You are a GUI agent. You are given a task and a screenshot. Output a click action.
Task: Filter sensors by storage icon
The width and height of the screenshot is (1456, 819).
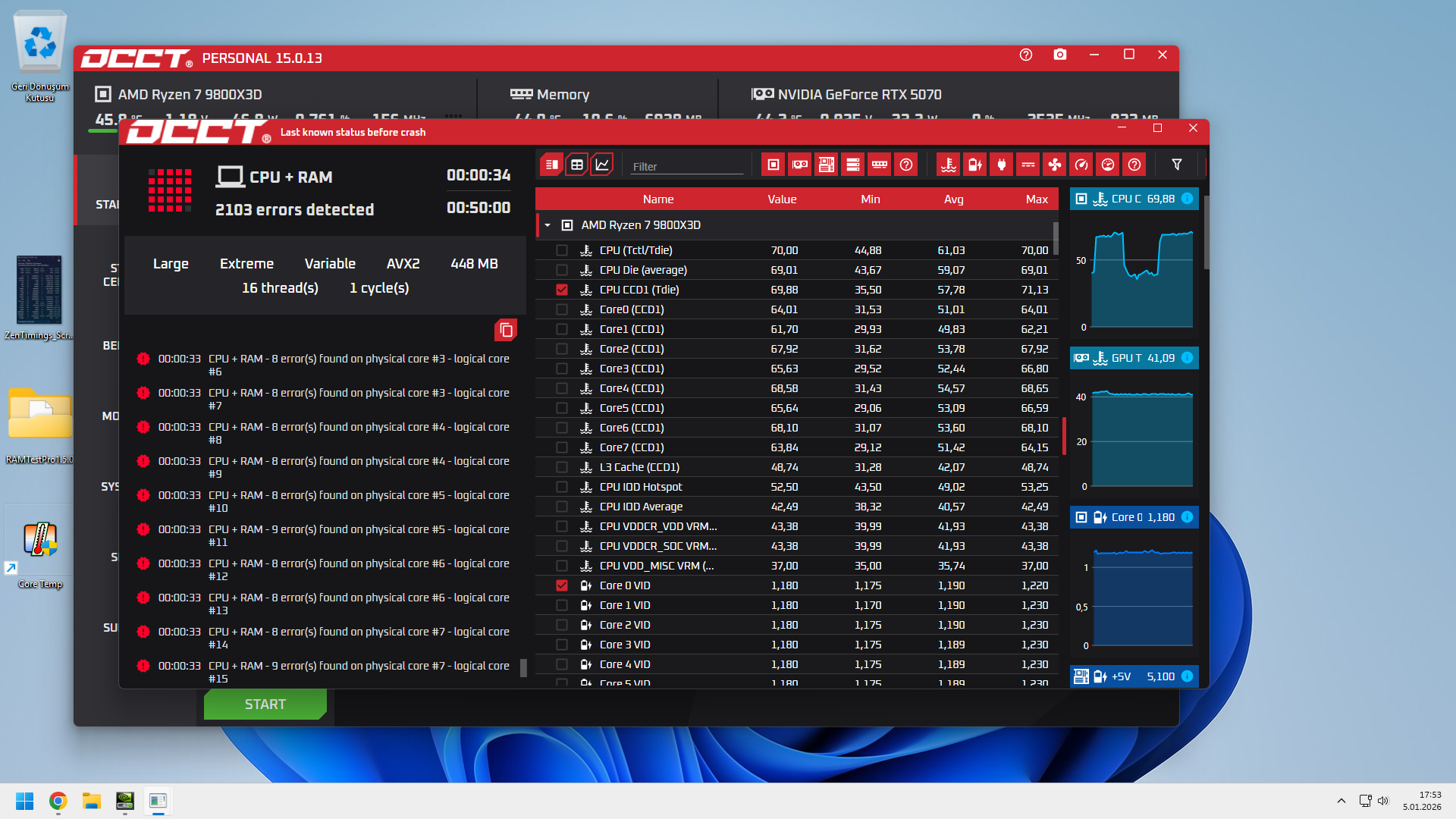coord(853,165)
